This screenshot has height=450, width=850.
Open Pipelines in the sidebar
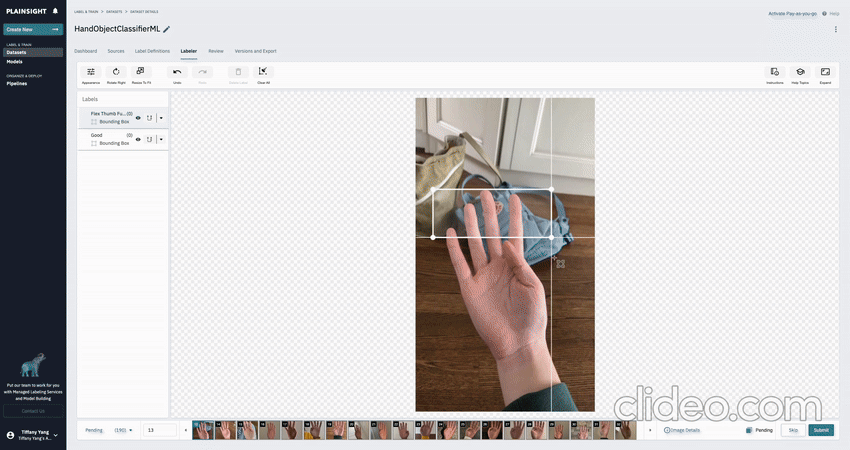pos(17,83)
